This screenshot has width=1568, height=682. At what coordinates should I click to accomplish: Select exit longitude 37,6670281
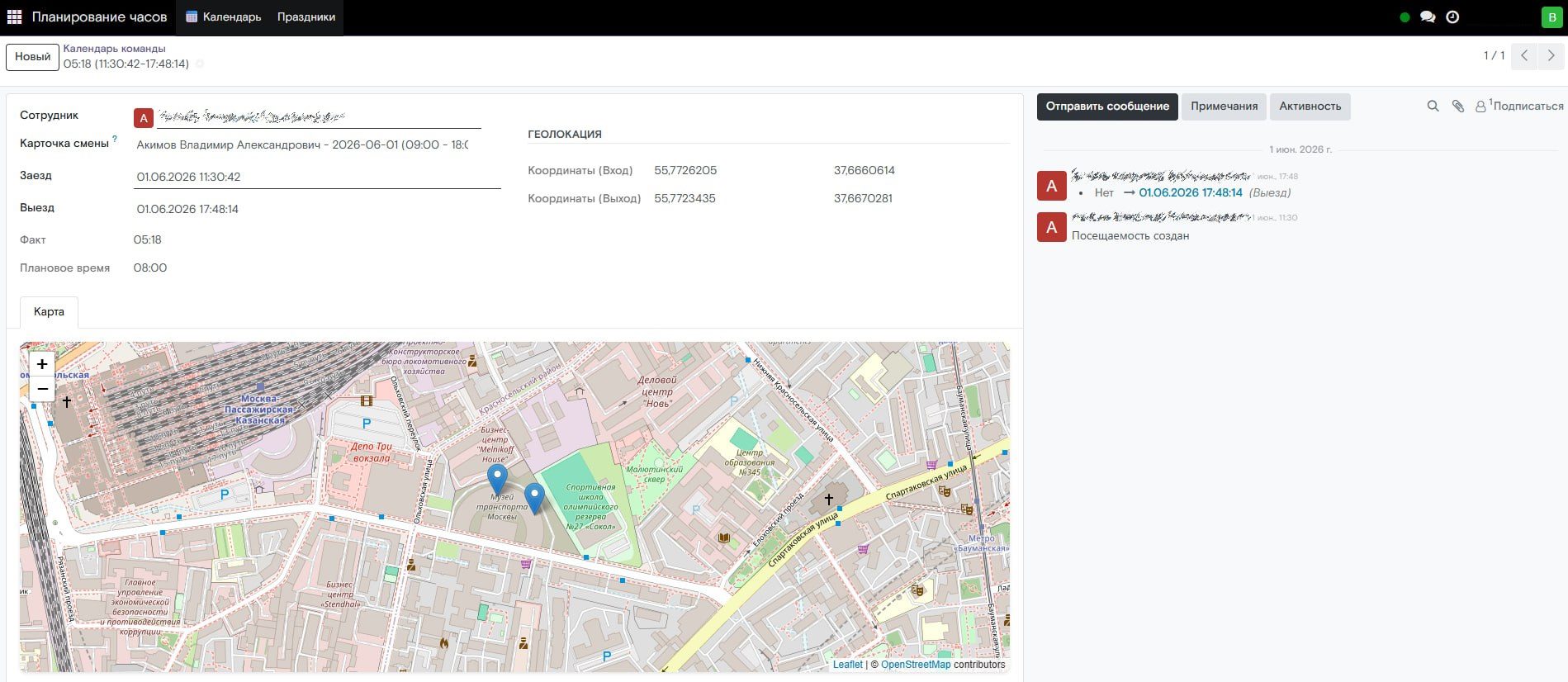coord(863,199)
